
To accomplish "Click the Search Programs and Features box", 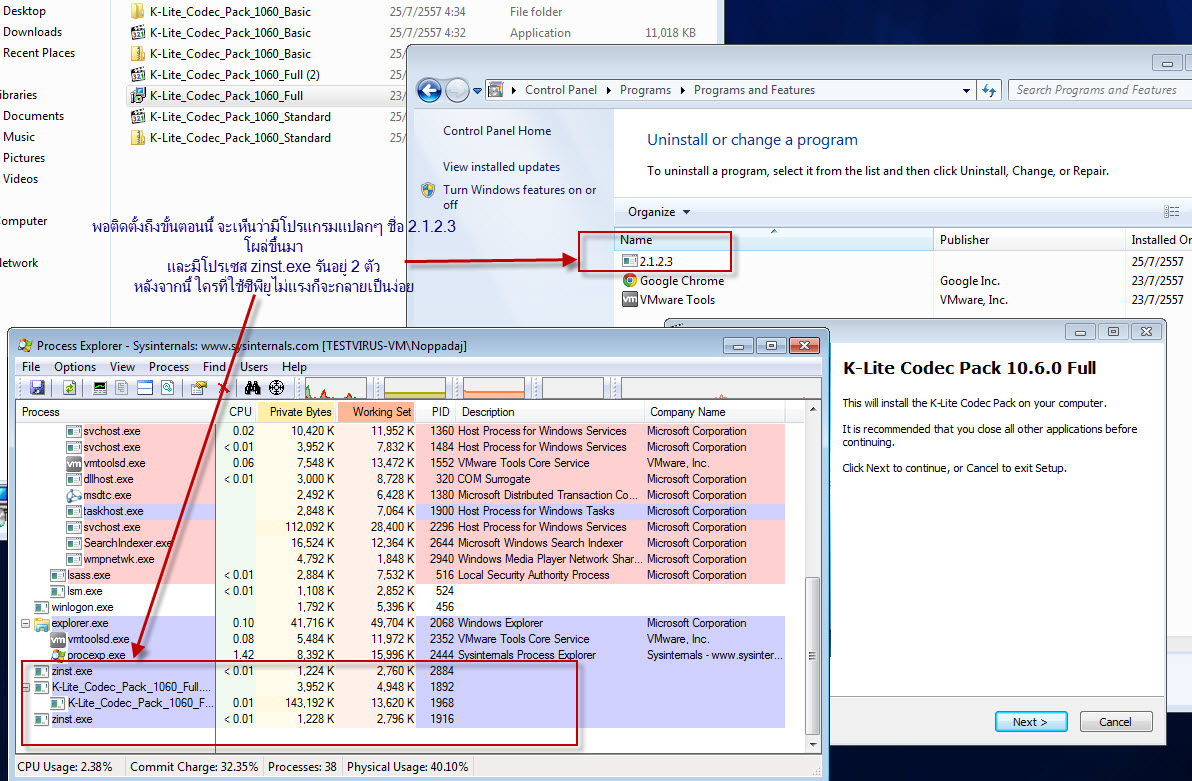I will coord(1096,90).
